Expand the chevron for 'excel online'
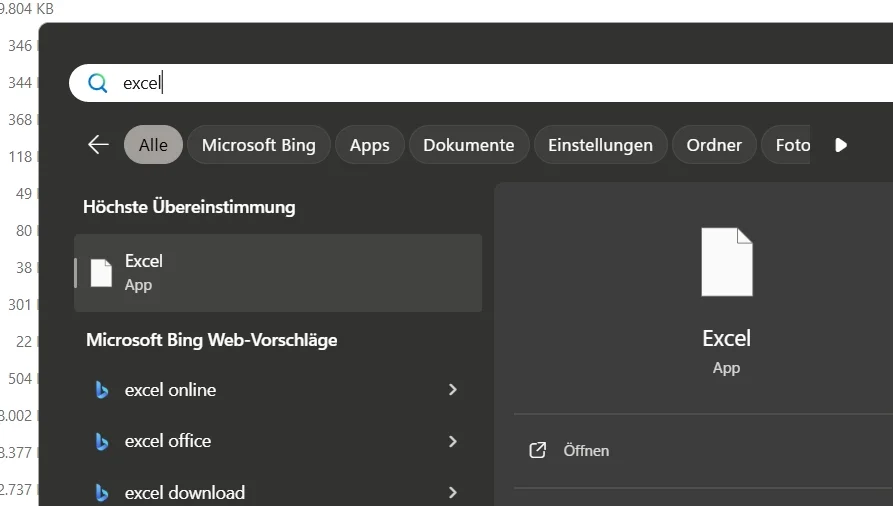The width and height of the screenshot is (893, 506). coord(453,390)
